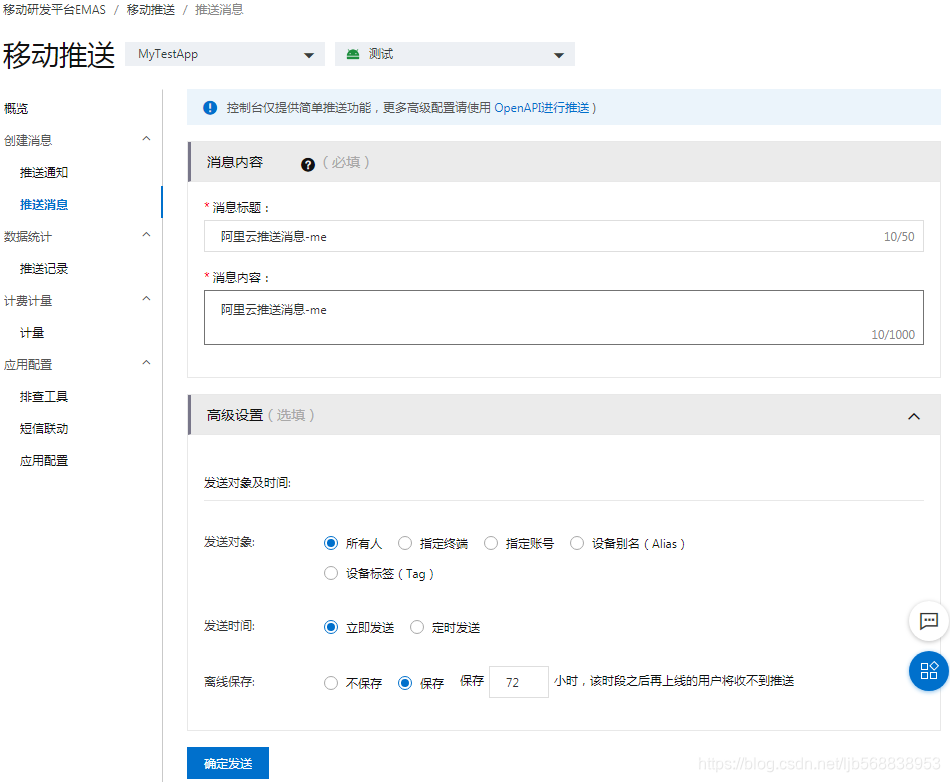Open 推送消息 in the sidebar

click(x=44, y=205)
